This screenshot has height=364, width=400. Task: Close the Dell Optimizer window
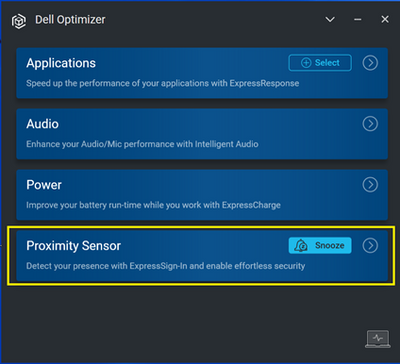tap(385, 20)
